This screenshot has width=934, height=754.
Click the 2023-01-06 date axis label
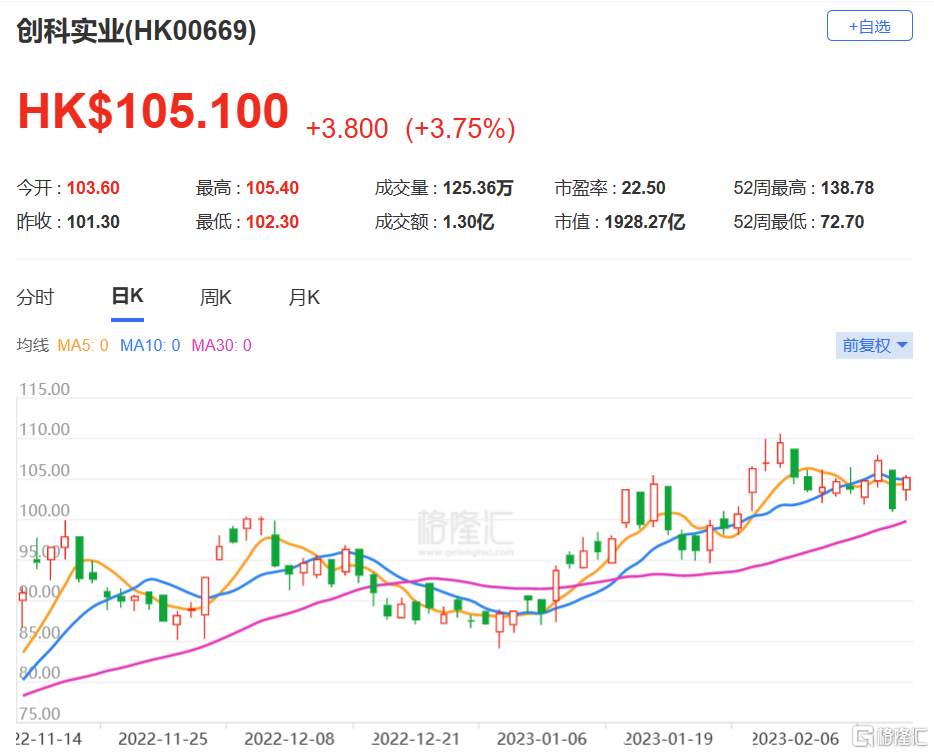(542, 739)
